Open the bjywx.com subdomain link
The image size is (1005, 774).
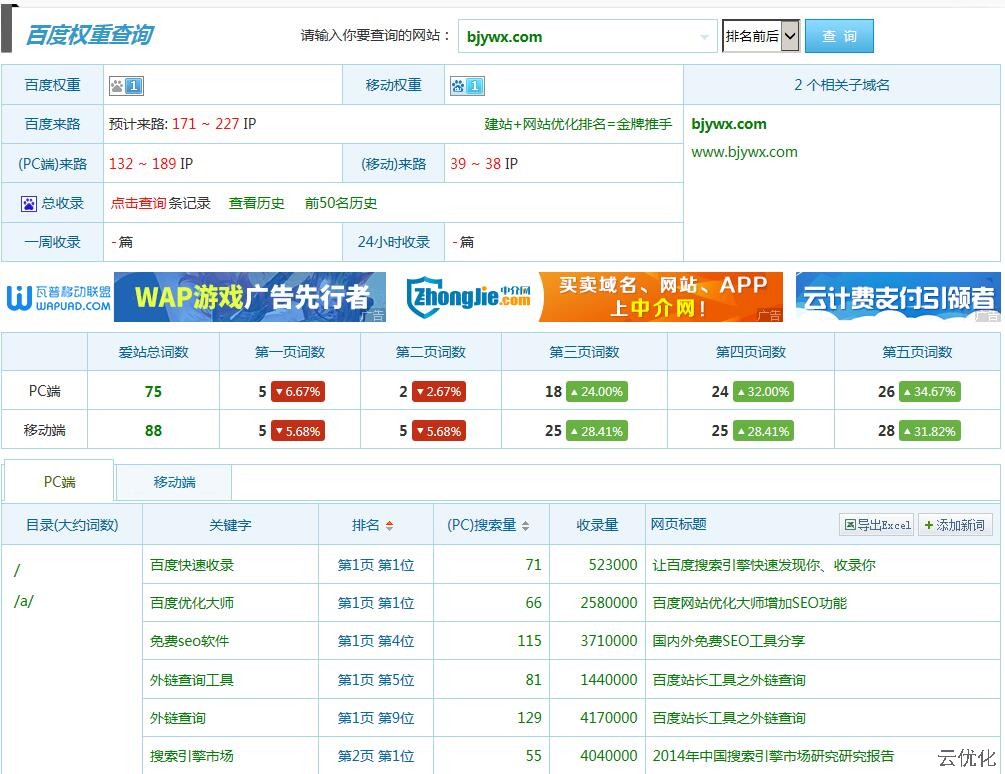(729, 124)
